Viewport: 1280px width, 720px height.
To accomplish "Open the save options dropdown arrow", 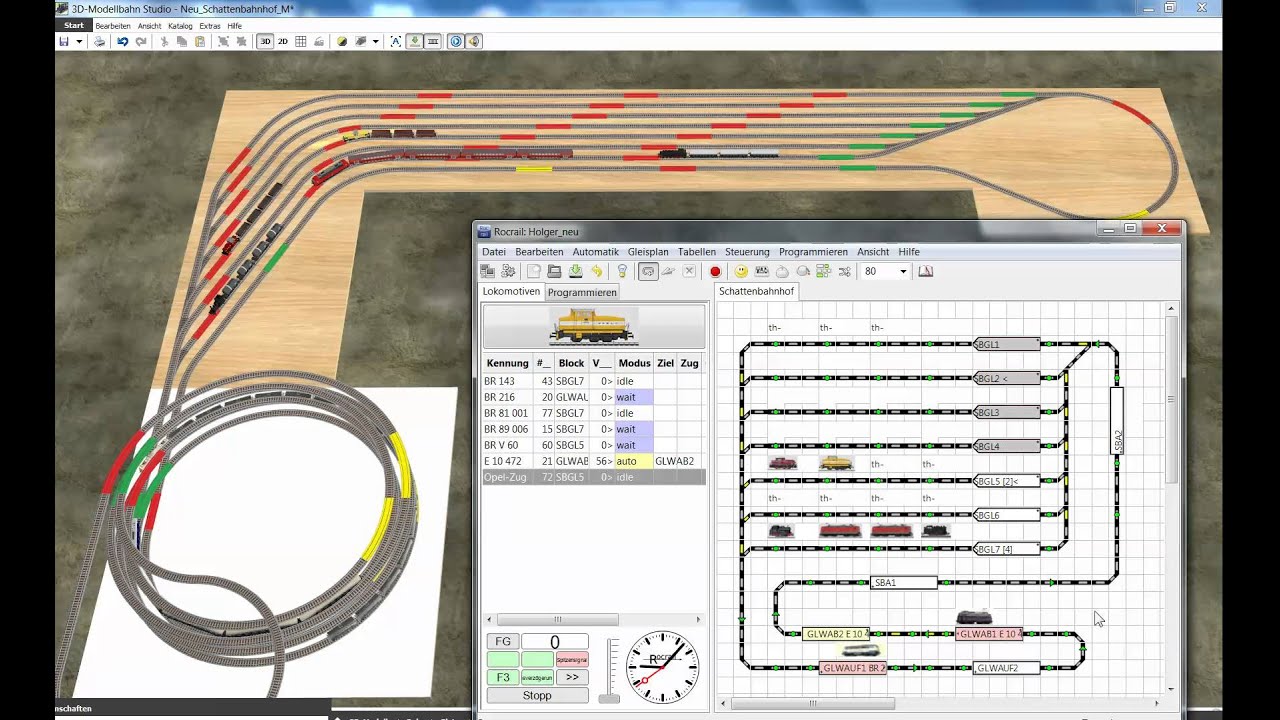I will point(79,42).
